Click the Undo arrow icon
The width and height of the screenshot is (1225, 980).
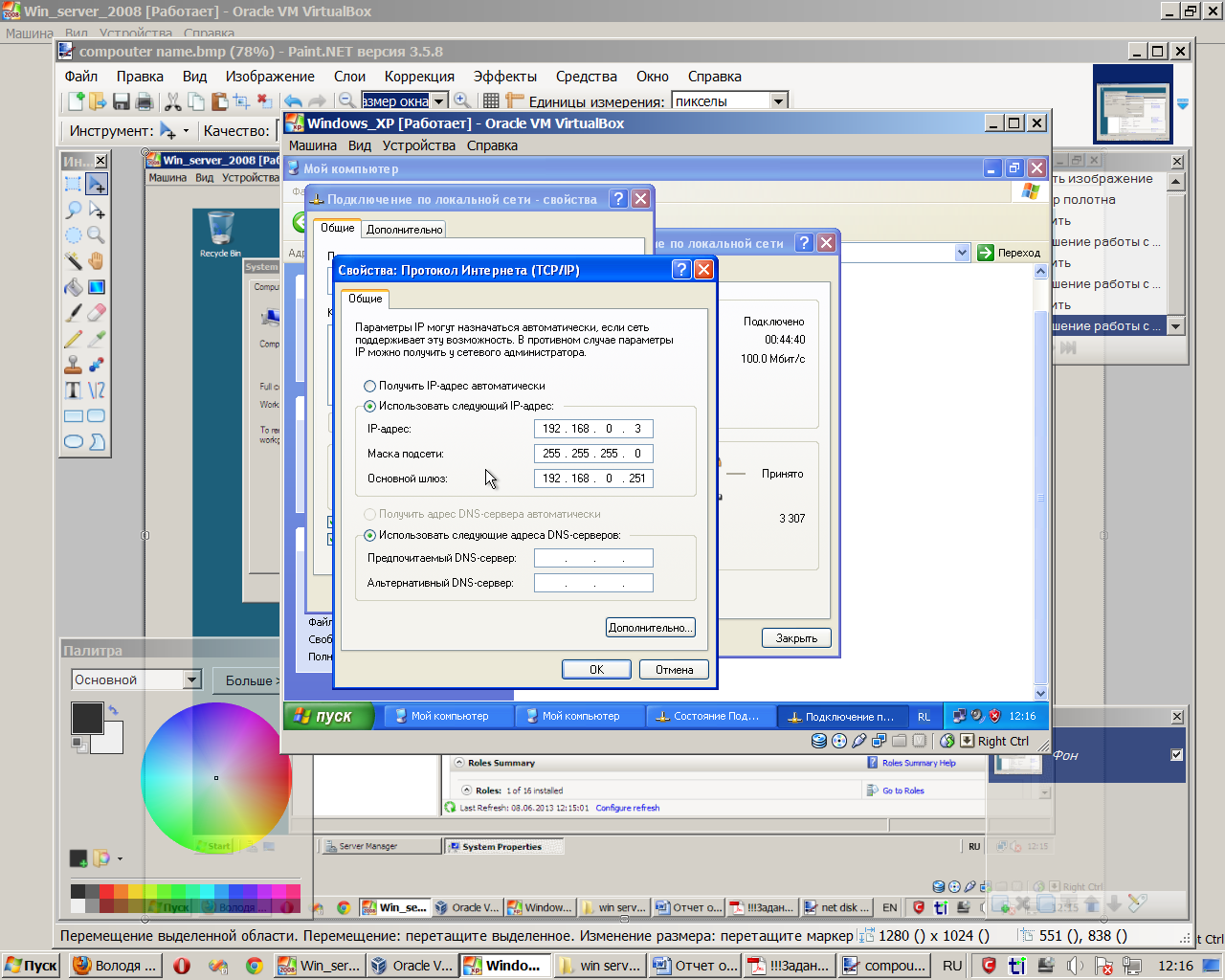[x=294, y=100]
